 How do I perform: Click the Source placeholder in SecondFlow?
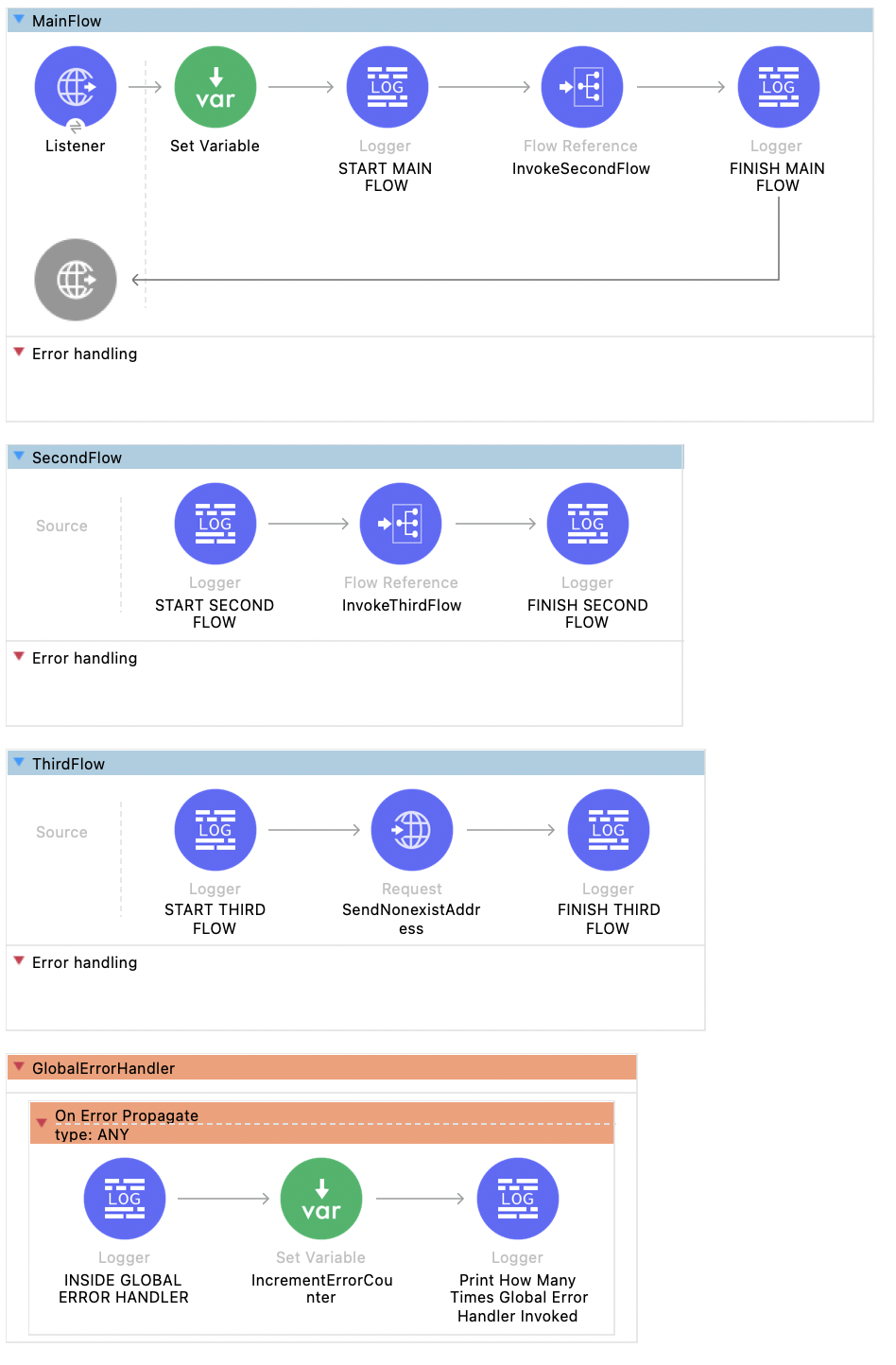click(61, 527)
